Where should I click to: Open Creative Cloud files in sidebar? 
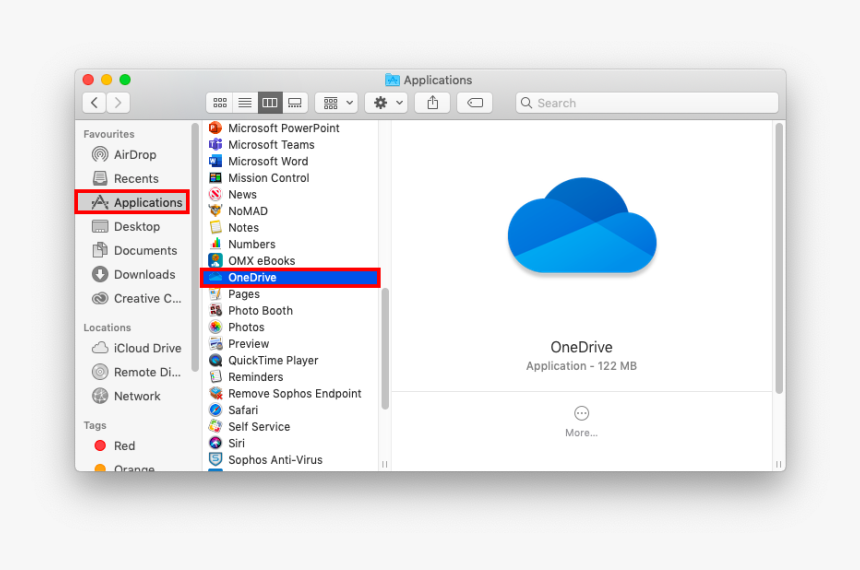[136, 298]
